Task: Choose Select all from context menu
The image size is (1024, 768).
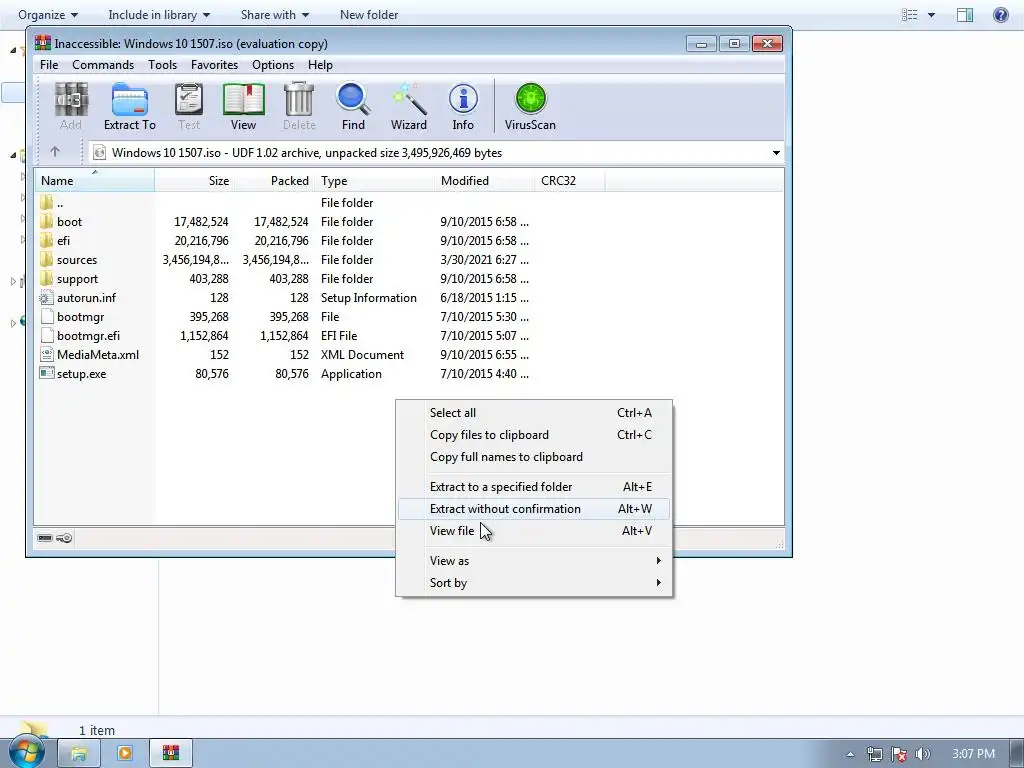Action: click(534, 413)
